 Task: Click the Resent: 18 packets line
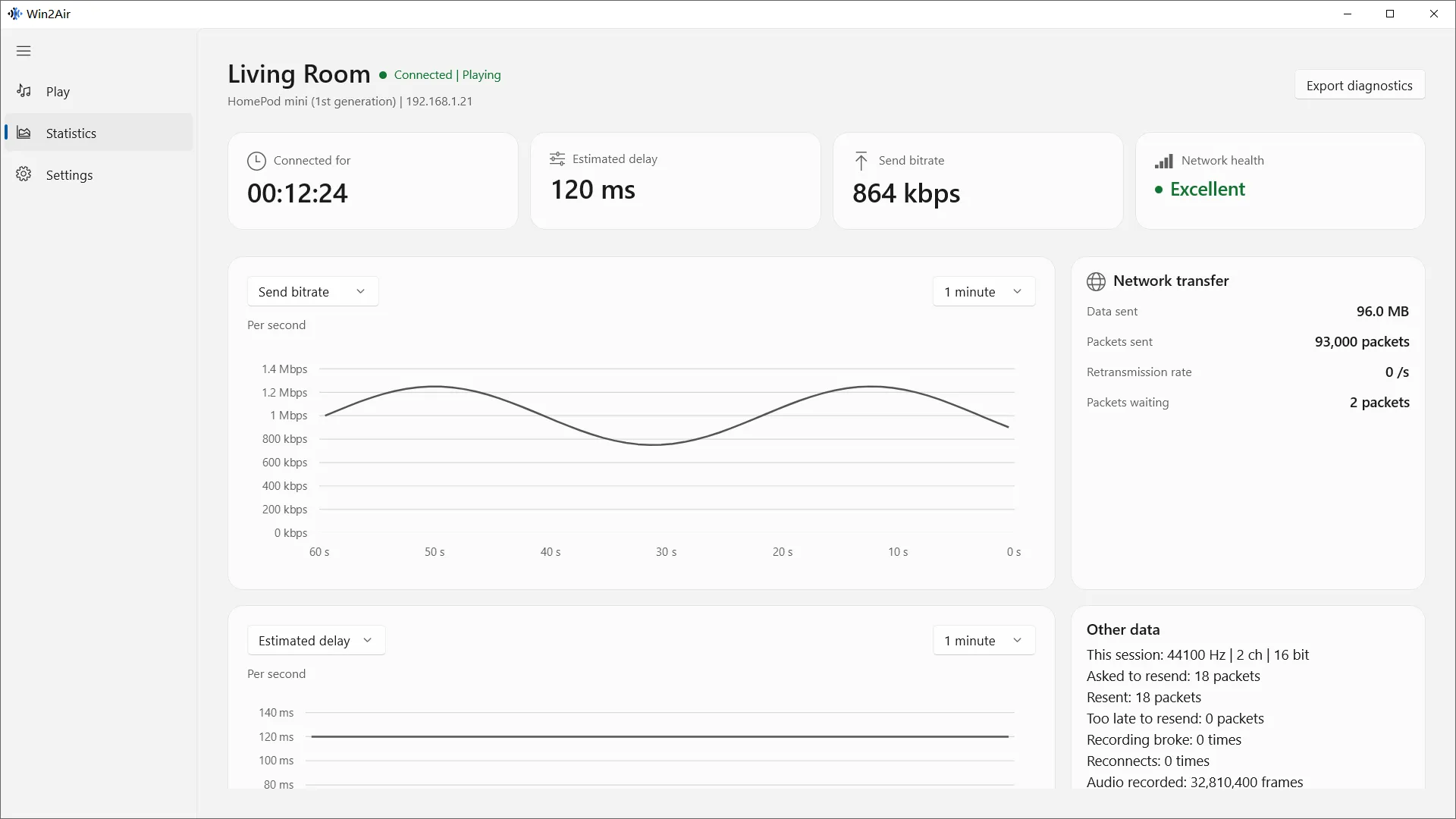1144,697
